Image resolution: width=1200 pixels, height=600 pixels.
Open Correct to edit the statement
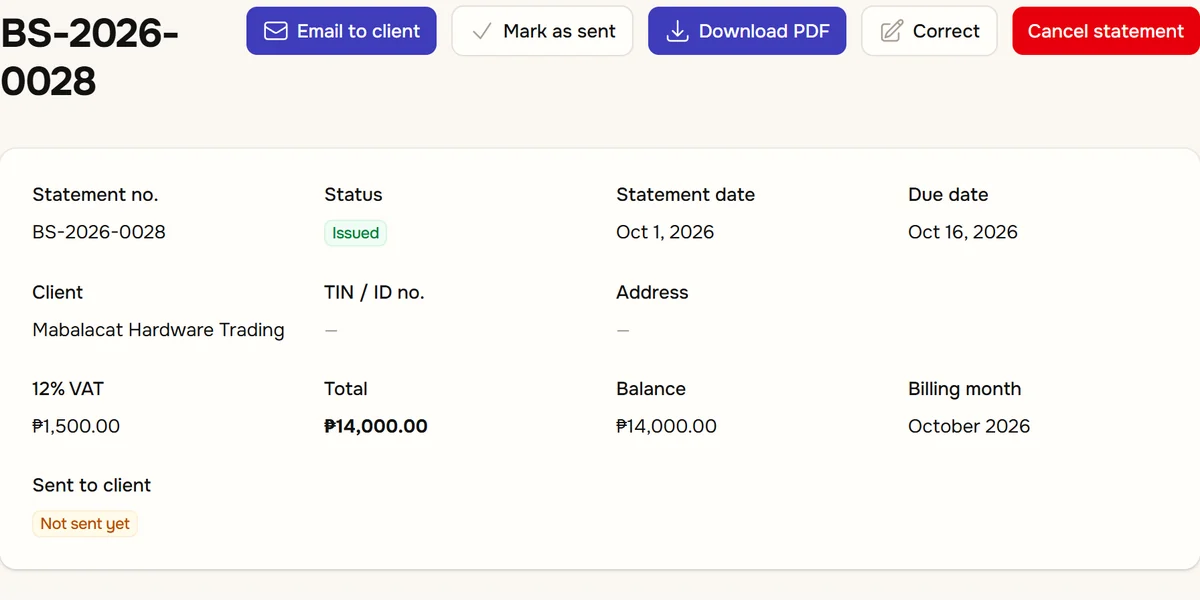[929, 31]
